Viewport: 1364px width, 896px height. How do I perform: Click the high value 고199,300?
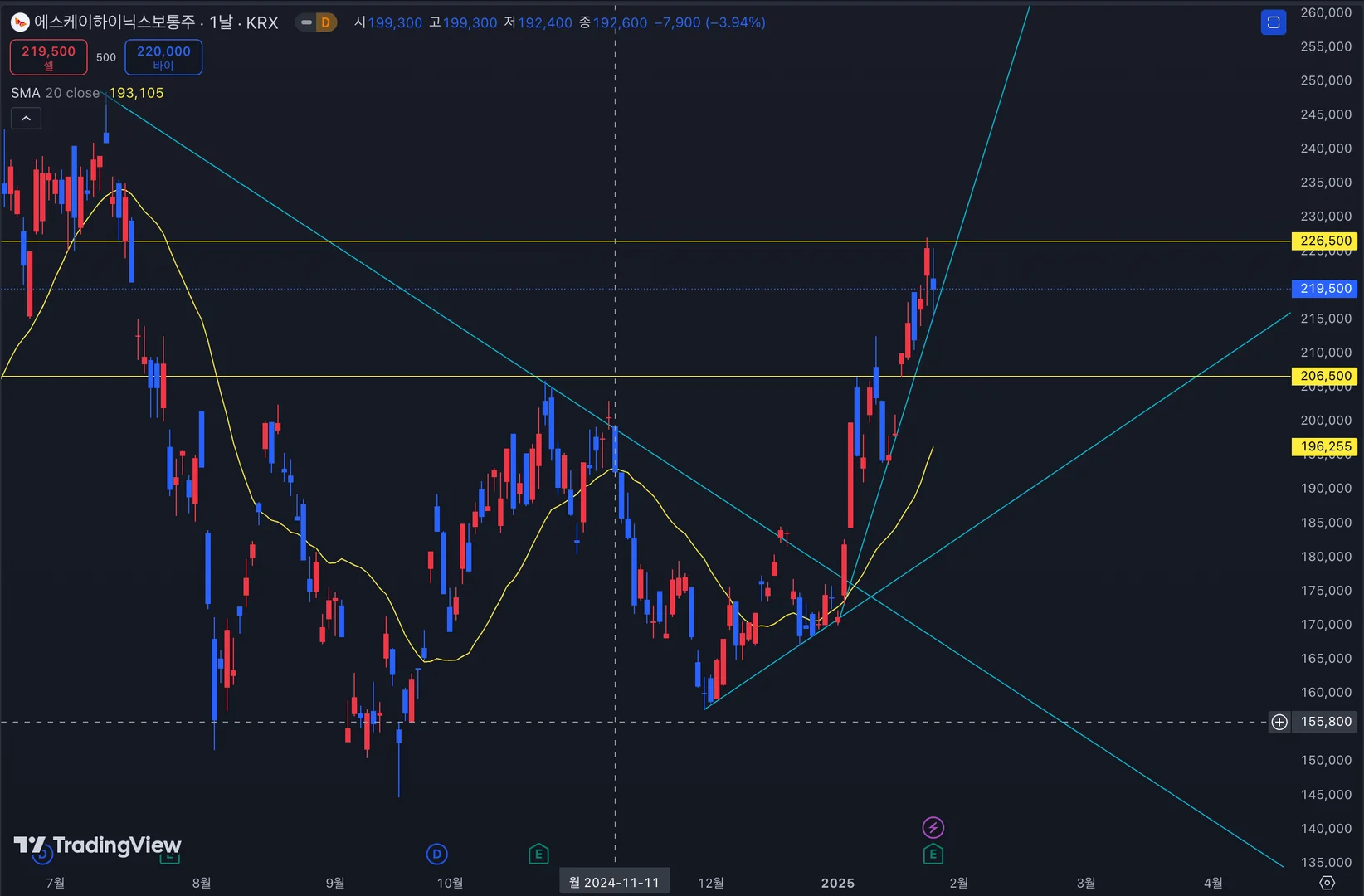coord(463,22)
